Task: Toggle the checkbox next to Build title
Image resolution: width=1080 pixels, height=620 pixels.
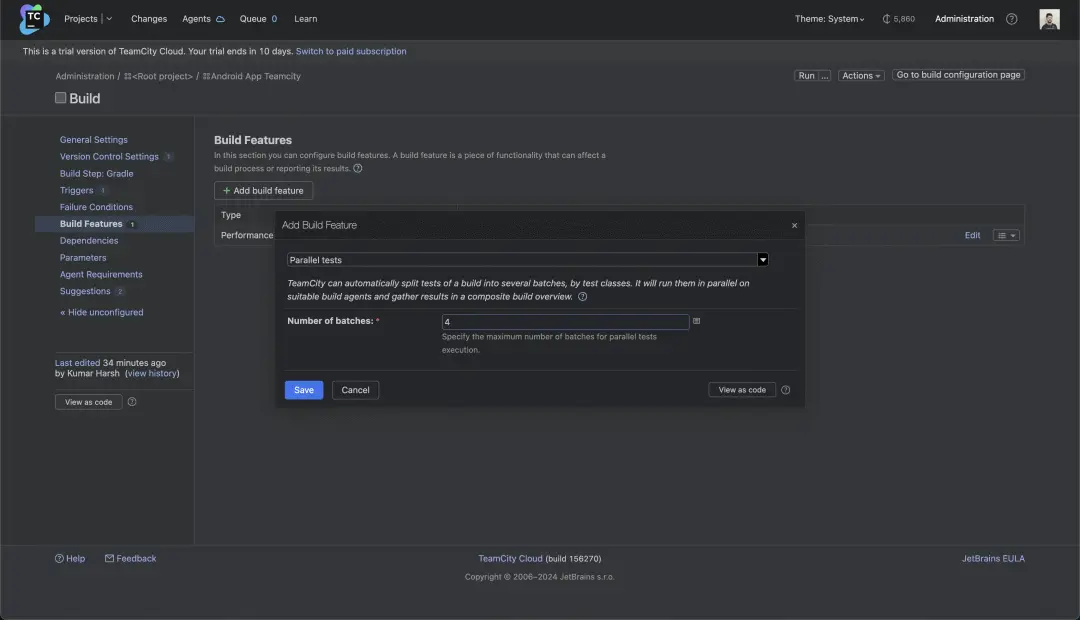Action: (x=61, y=98)
